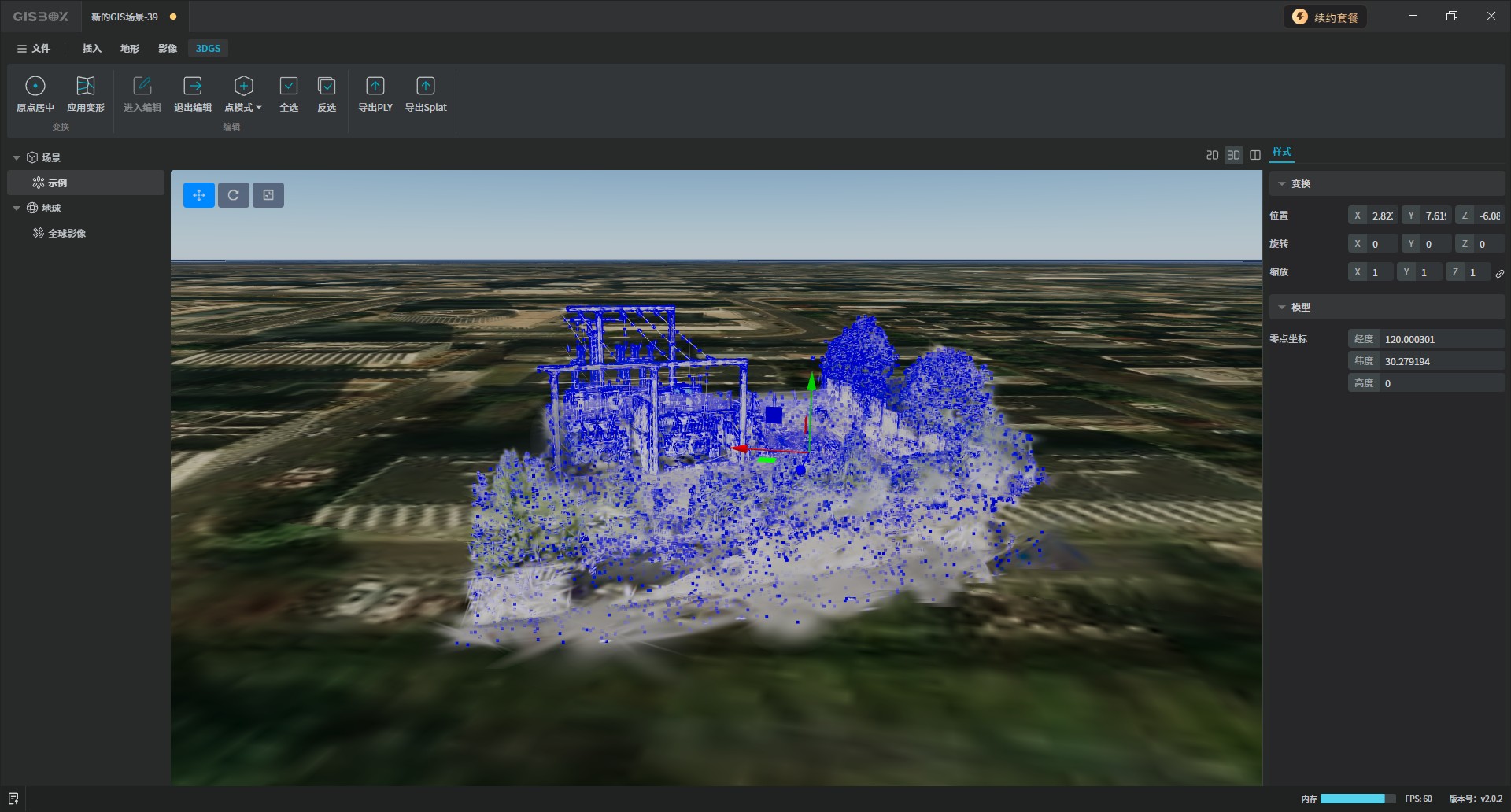Click the 应用变形 (apply transform) icon

[85, 87]
